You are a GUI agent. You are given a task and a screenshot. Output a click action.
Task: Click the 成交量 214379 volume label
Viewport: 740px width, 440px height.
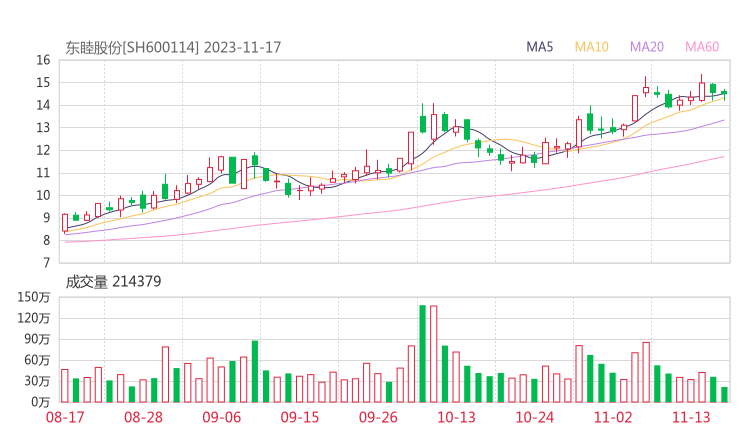[113, 282]
